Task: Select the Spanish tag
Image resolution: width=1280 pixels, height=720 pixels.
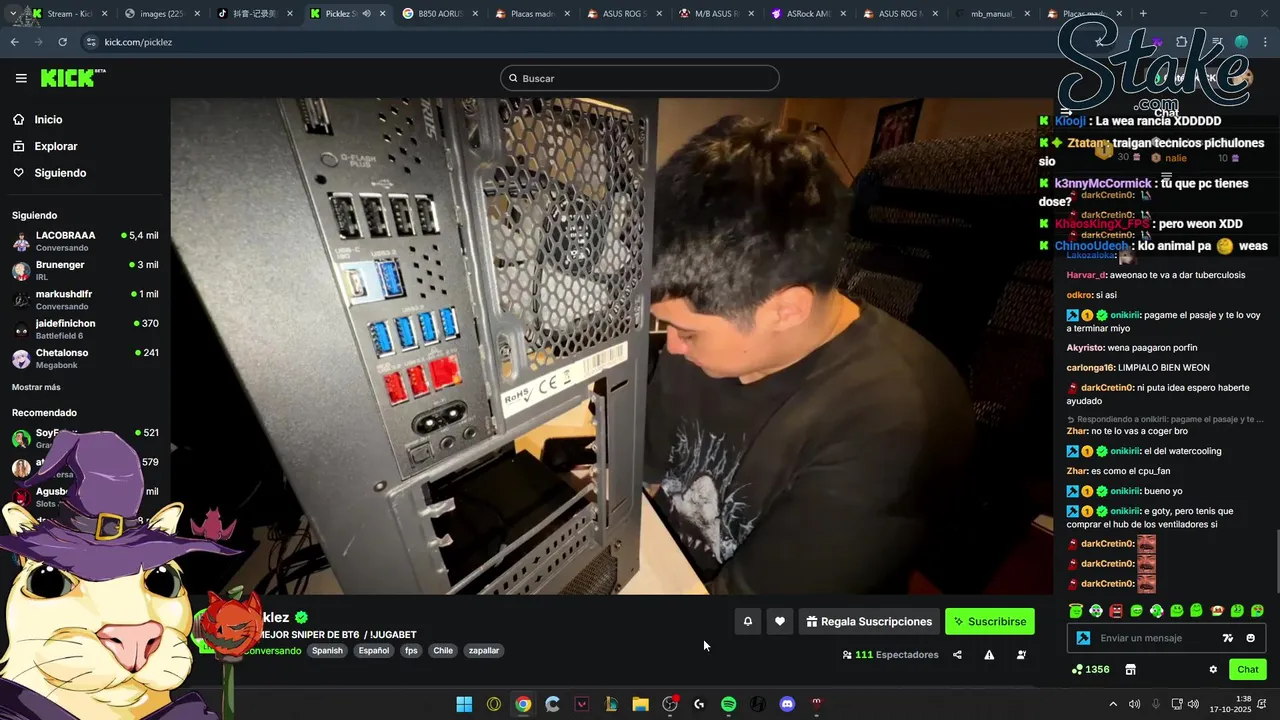Action: [x=327, y=650]
